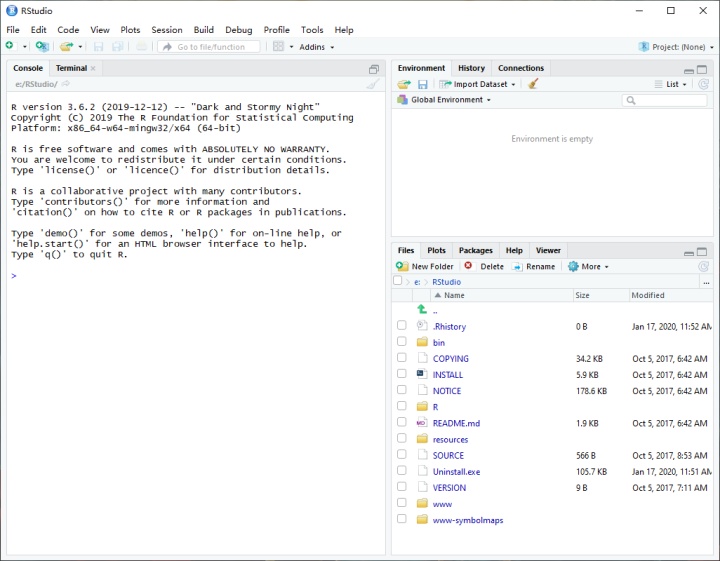Screen dimensions: 720x561
Task: Close the Terminal tab using its x
Action: point(93,68)
